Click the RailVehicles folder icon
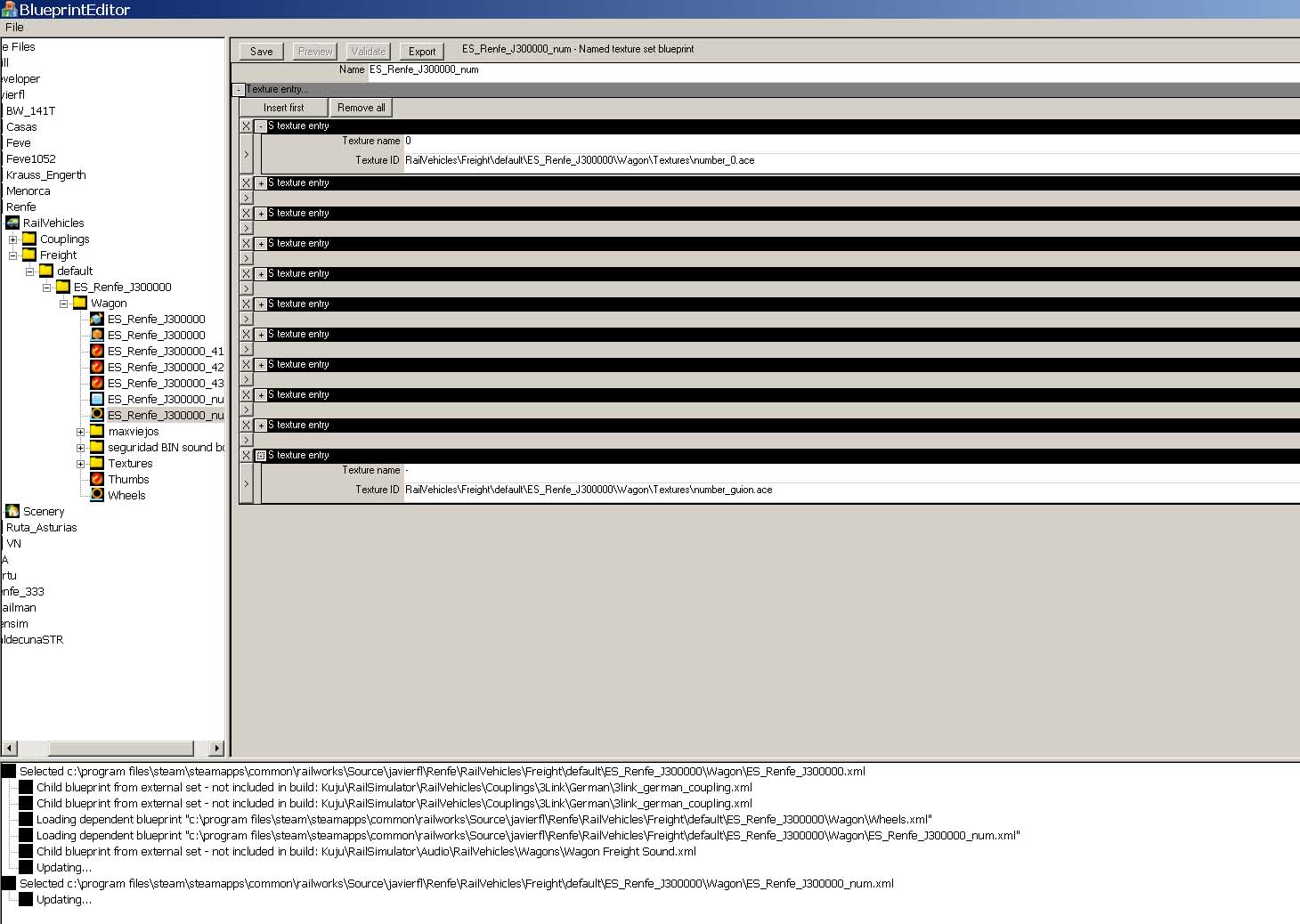Screen dimensions: 1300x924 [x=12, y=223]
